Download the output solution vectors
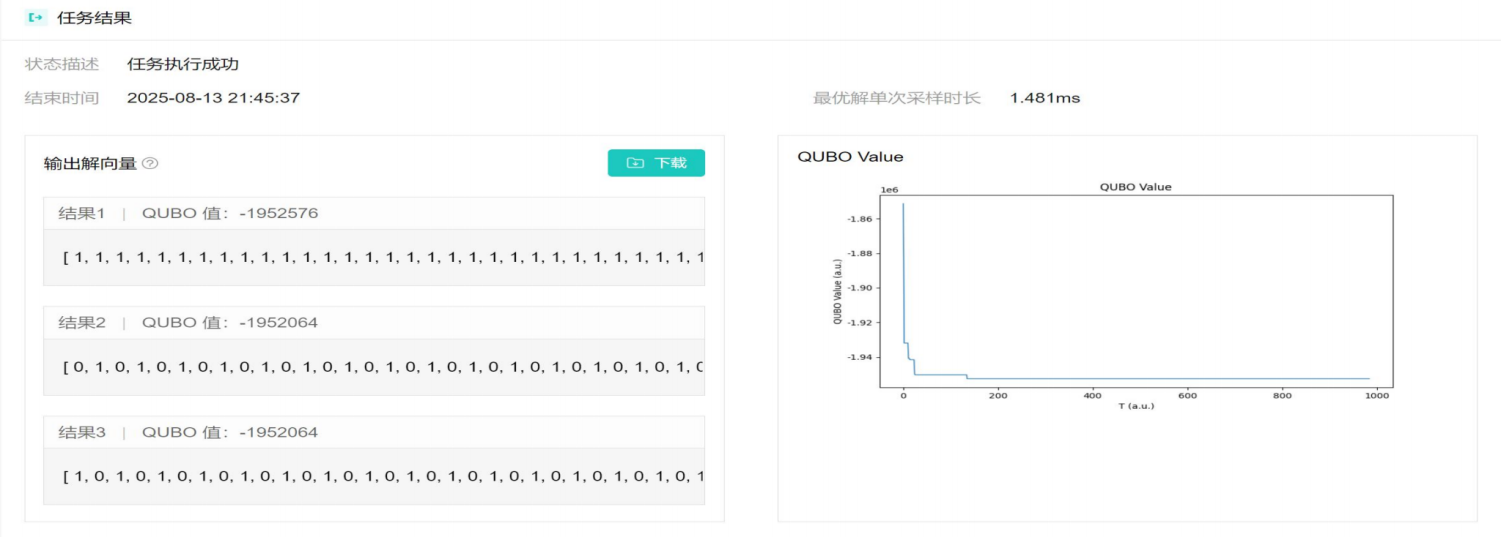The height and width of the screenshot is (537, 1501). [656, 163]
